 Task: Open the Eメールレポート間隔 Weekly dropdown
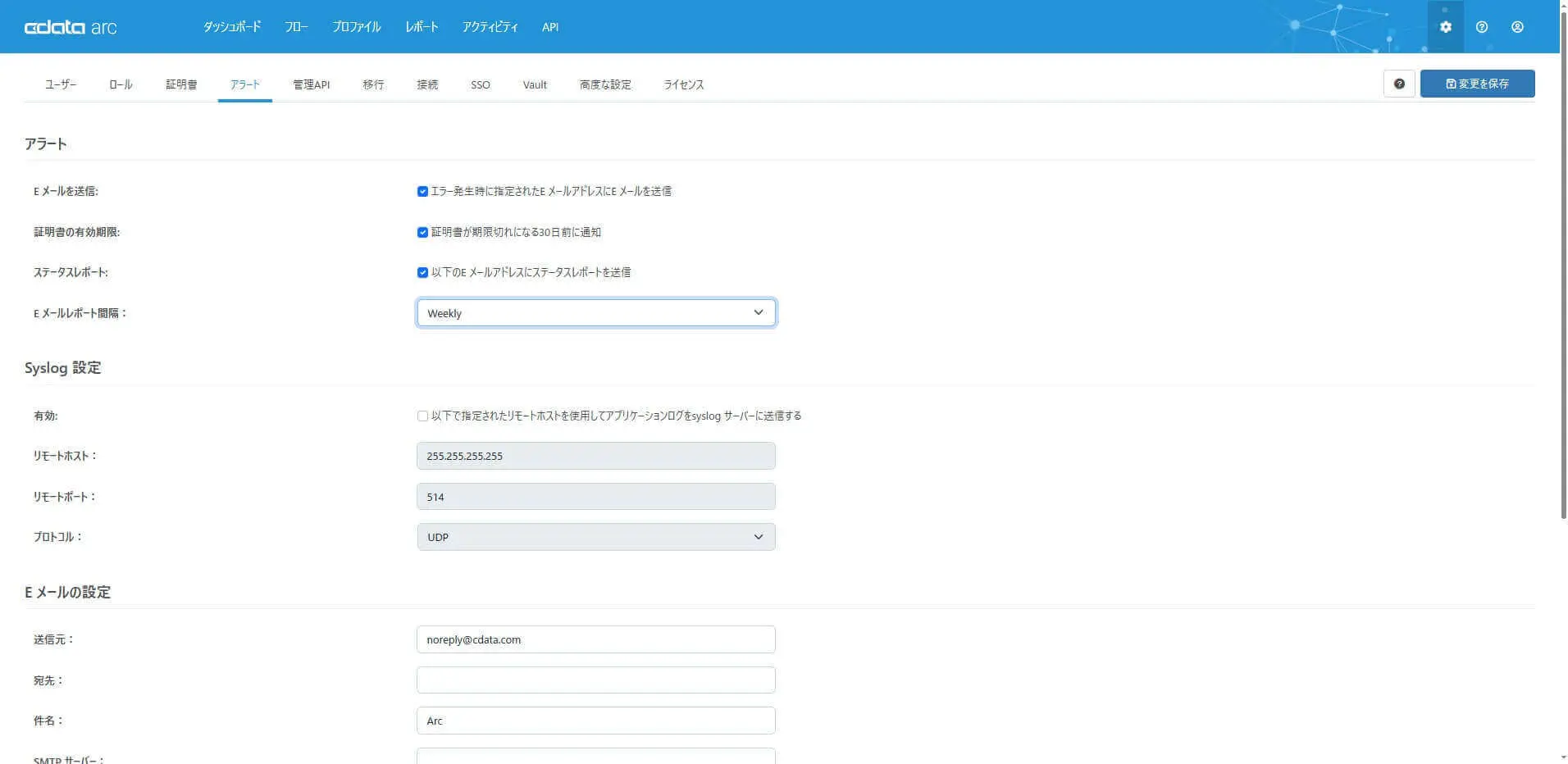pos(596,313)
